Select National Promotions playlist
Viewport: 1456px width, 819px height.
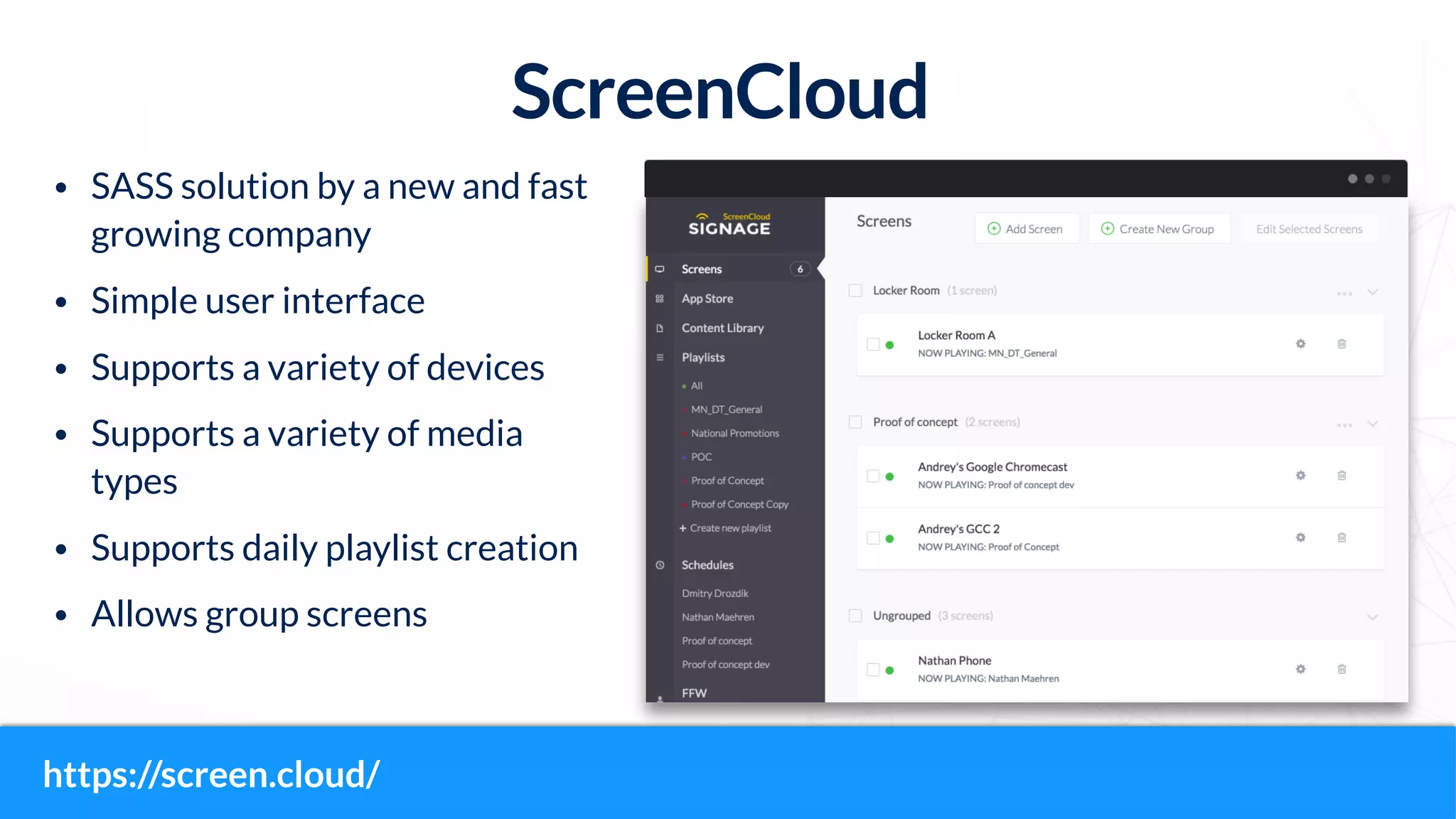tap(734, 433)
